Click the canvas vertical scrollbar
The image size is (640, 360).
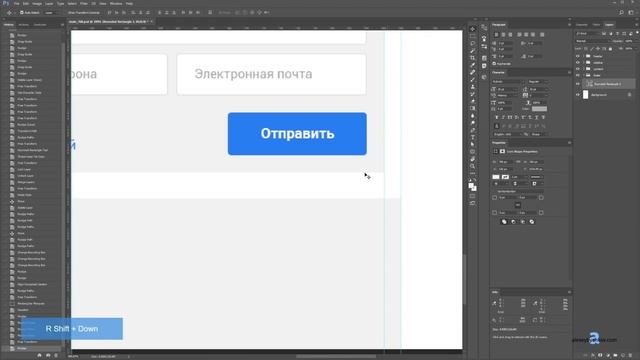click(464, 280)
